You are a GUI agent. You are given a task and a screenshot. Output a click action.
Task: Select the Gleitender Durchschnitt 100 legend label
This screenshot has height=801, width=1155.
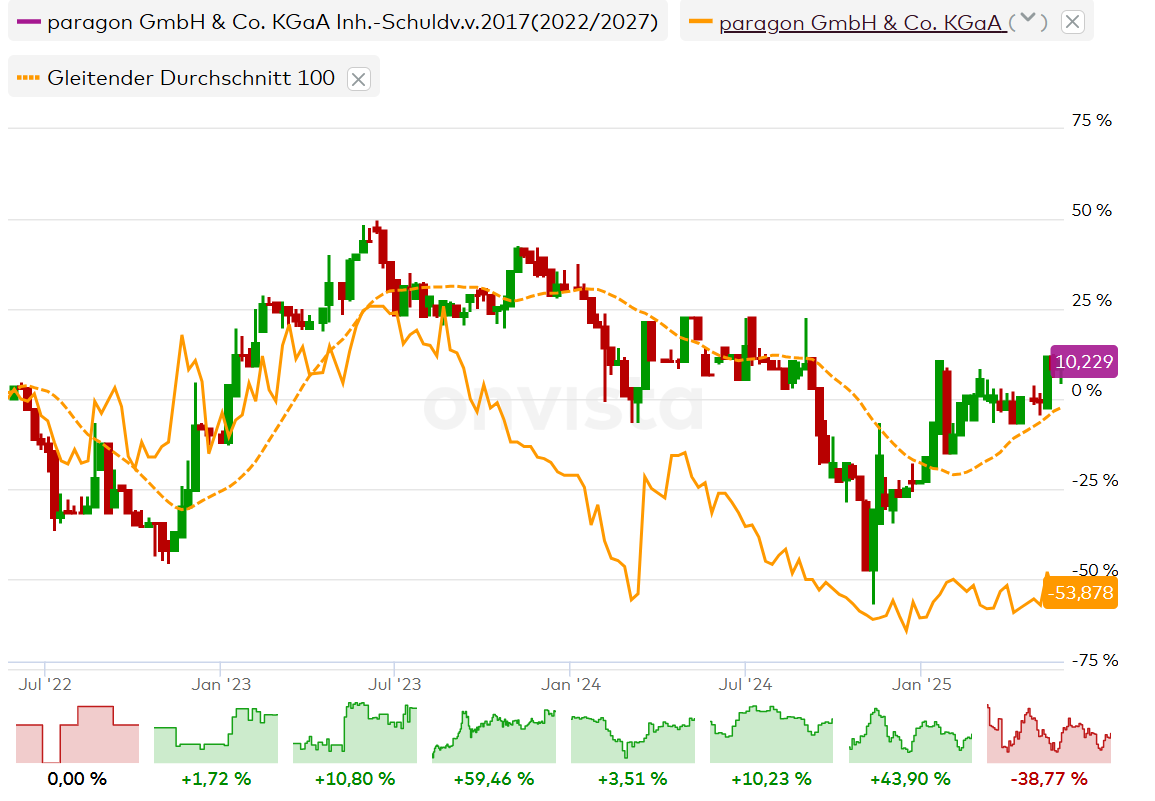point(191,78)
